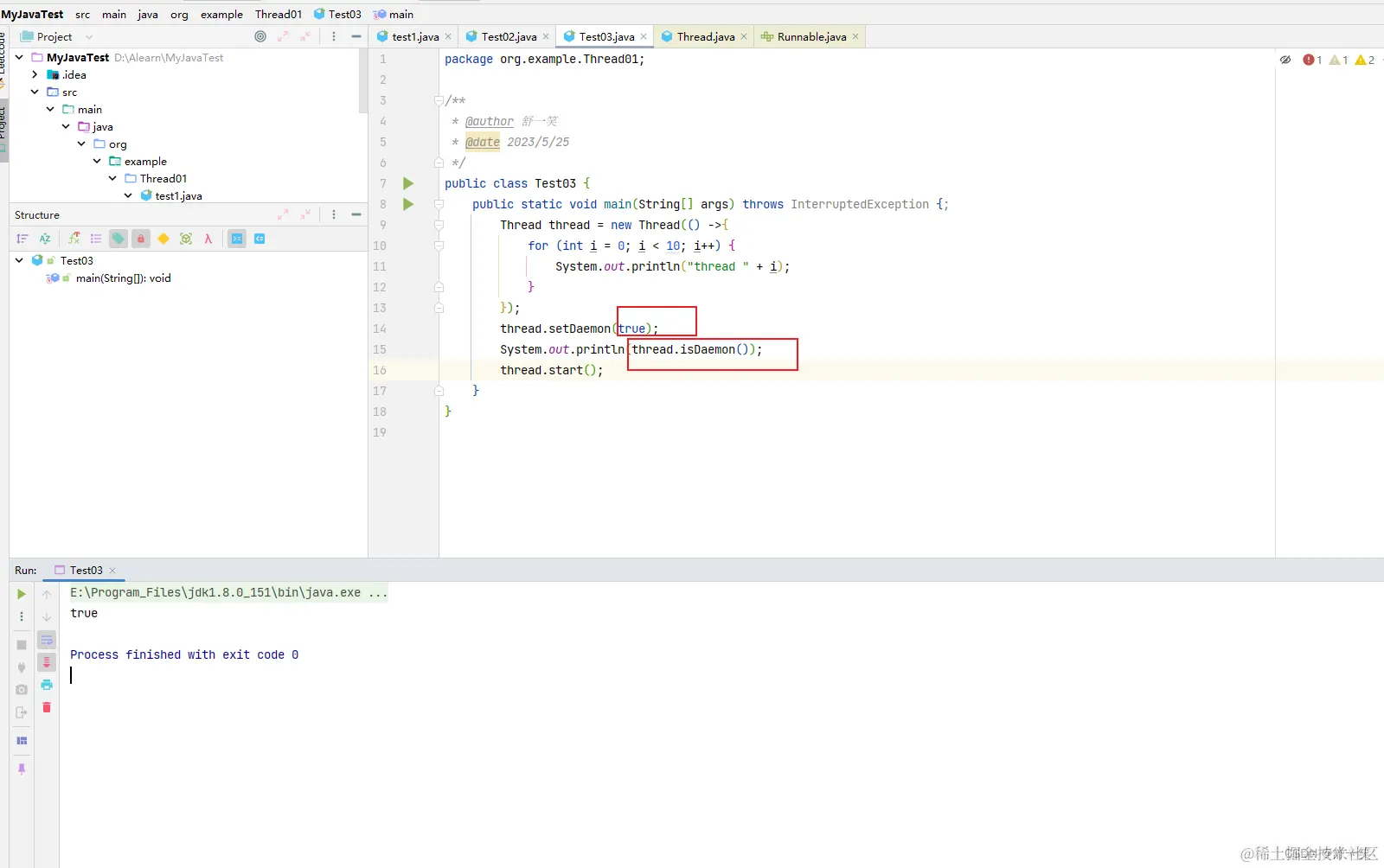The width and height of the screenshot is (1384, 868).
Task: Click the Restore Layout icon in Run panel
Action: coord(22,741)
